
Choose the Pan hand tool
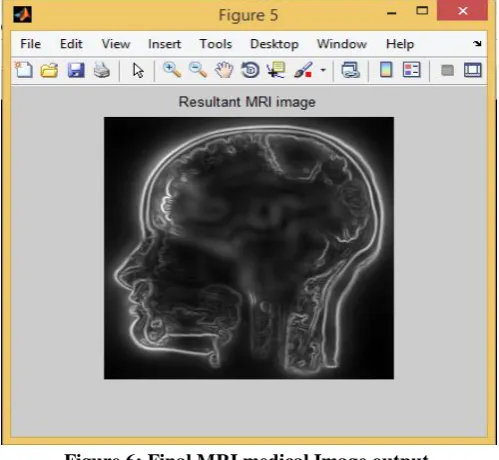click(224, 70)
